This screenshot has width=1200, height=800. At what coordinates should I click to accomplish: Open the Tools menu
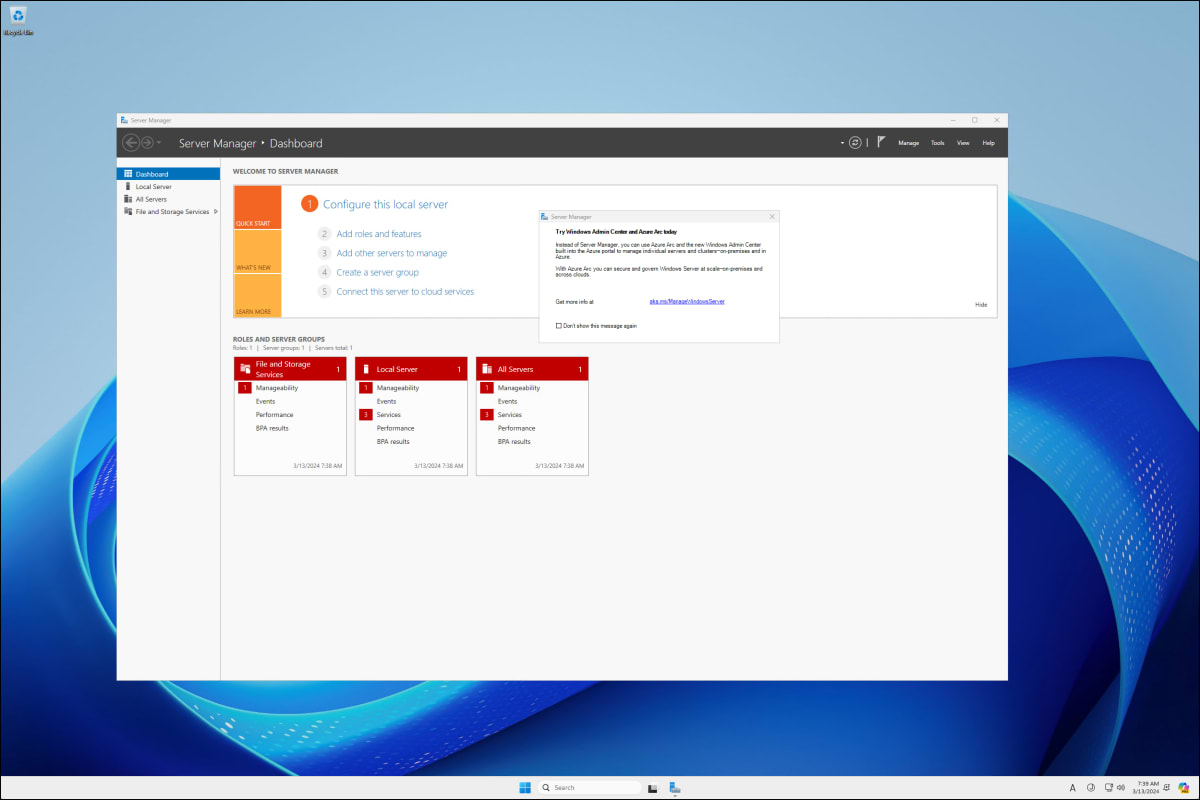point(937,143)
